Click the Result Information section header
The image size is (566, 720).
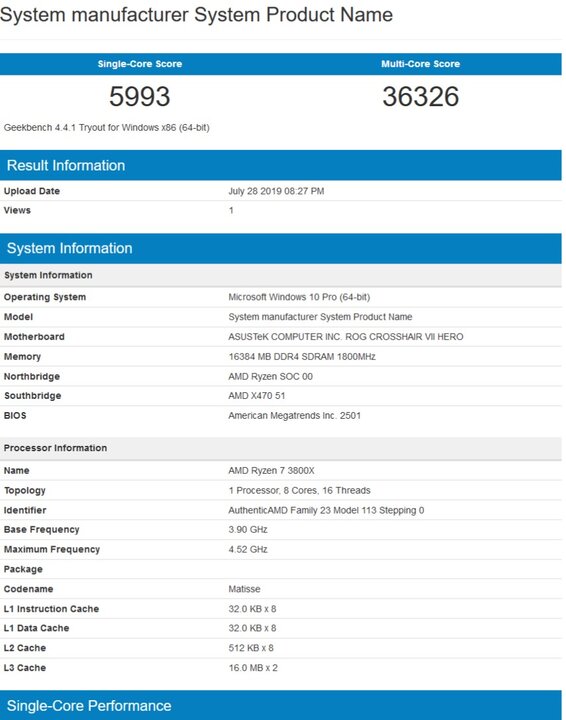pos(280,165)
